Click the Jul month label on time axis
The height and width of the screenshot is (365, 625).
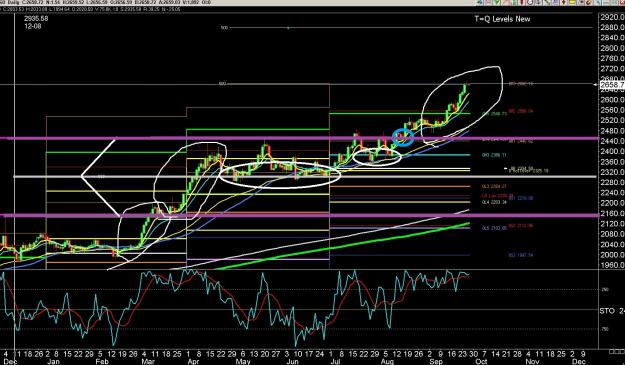point(335,361)
